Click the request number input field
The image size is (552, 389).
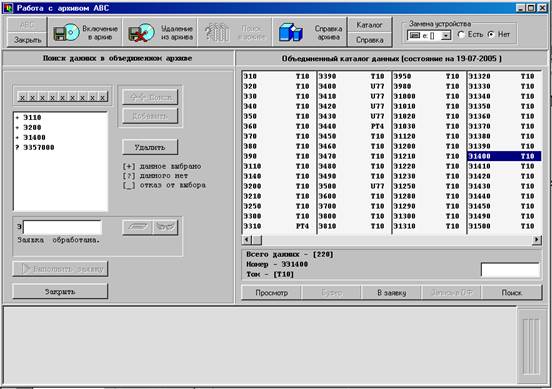[63, 227]
